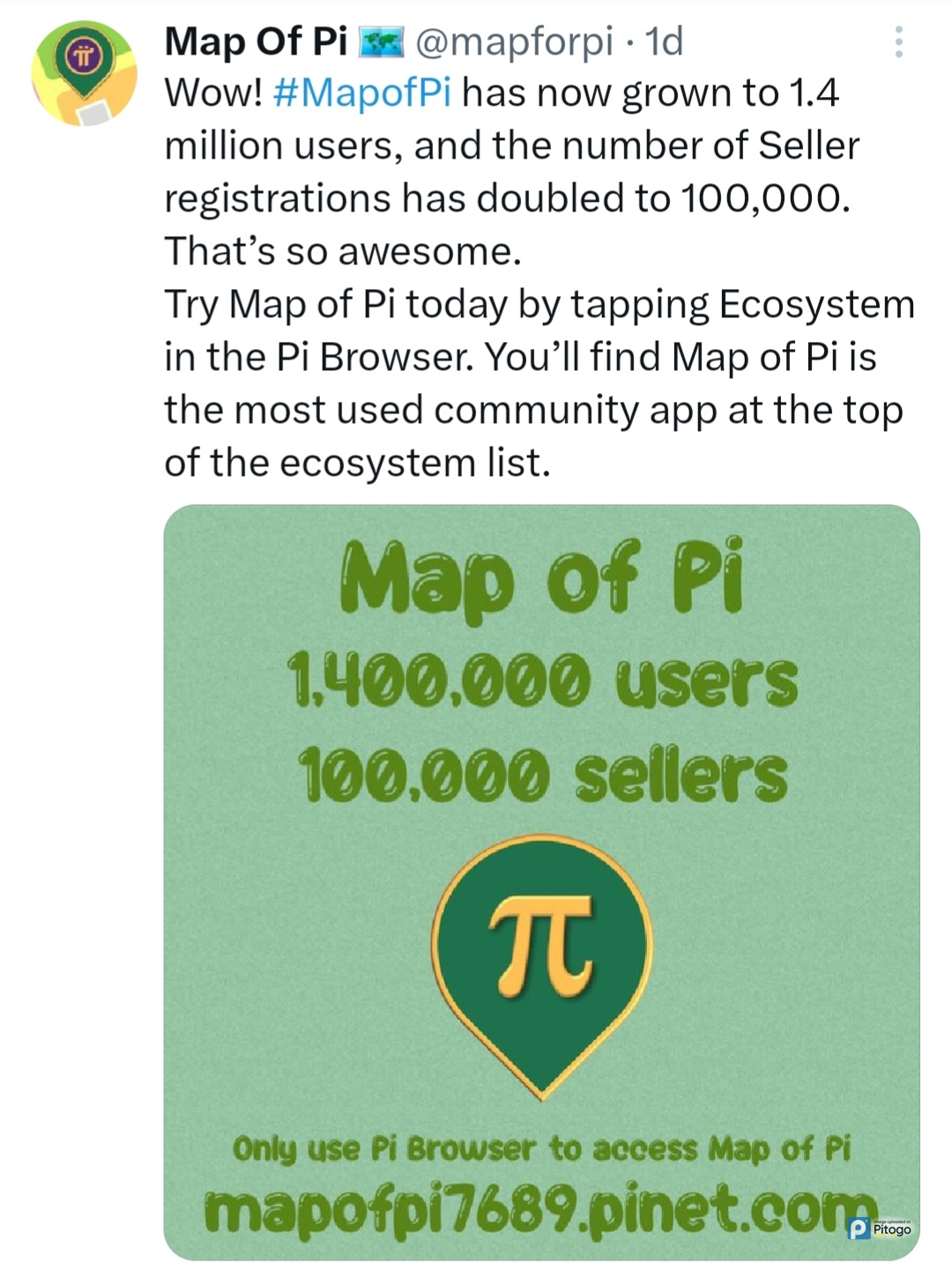Open the Map Of Pi profile avatar
The height and width of the screenshot is (1277, 952).
(x=84, y=73)
